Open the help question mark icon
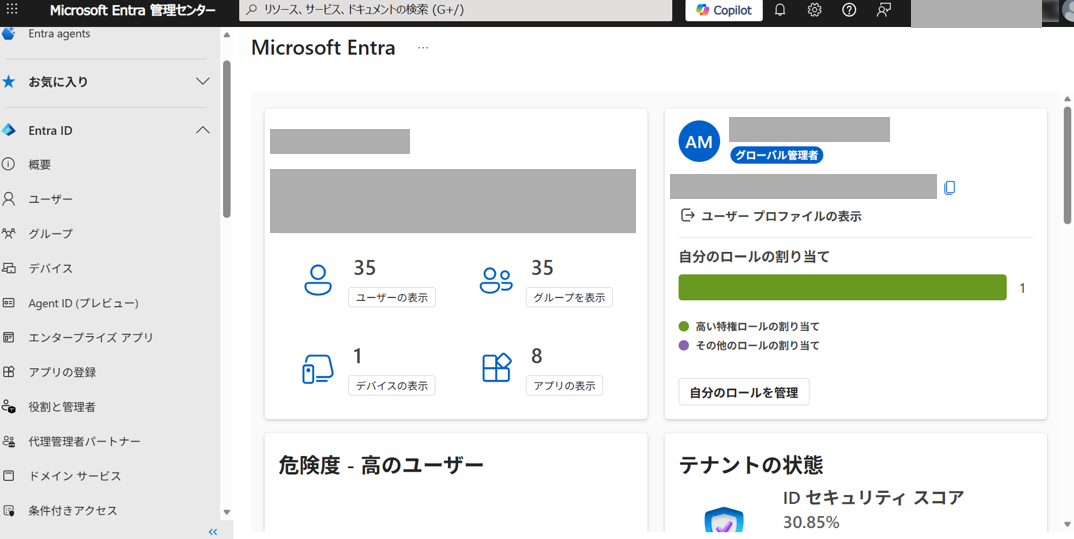 click(849, 10)
